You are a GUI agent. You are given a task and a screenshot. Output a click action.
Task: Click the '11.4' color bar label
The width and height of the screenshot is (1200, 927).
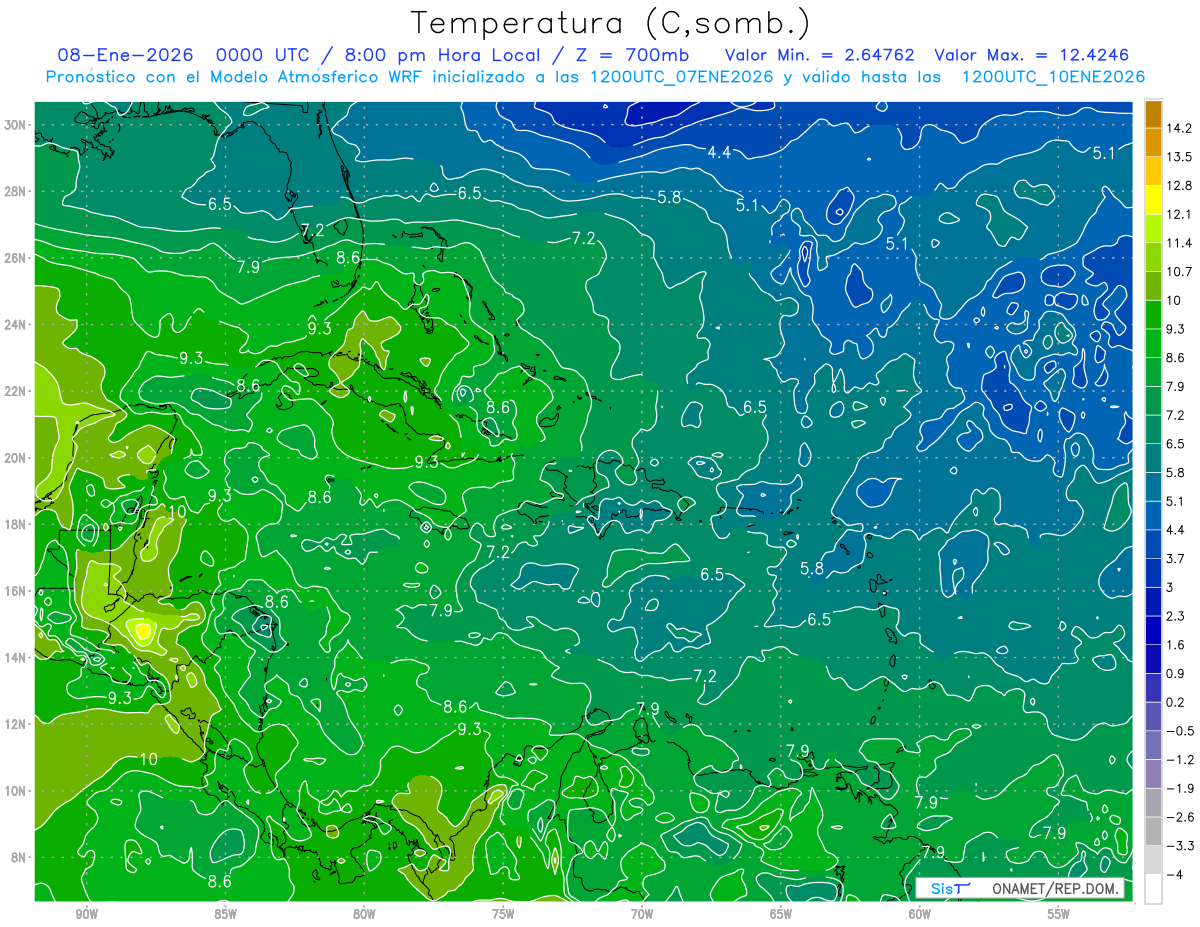(1178, 243)
